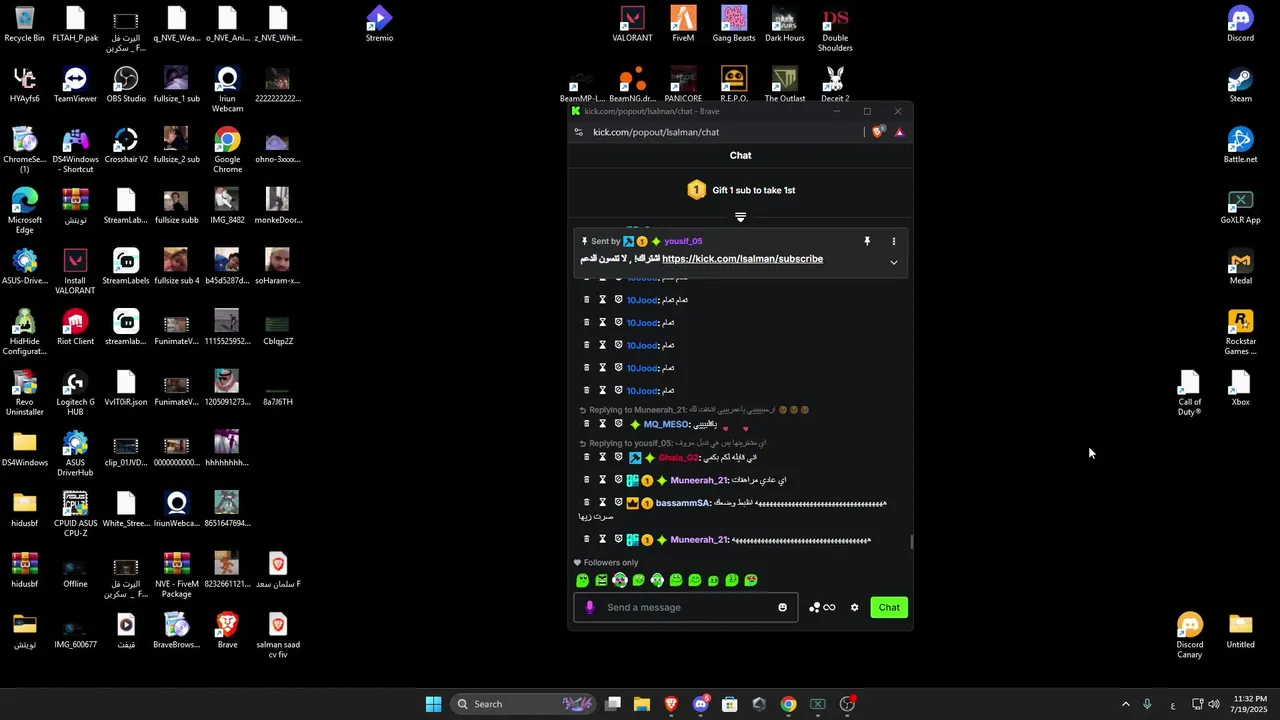Open File Explorer from the taskbar

[x=642, y=704]
